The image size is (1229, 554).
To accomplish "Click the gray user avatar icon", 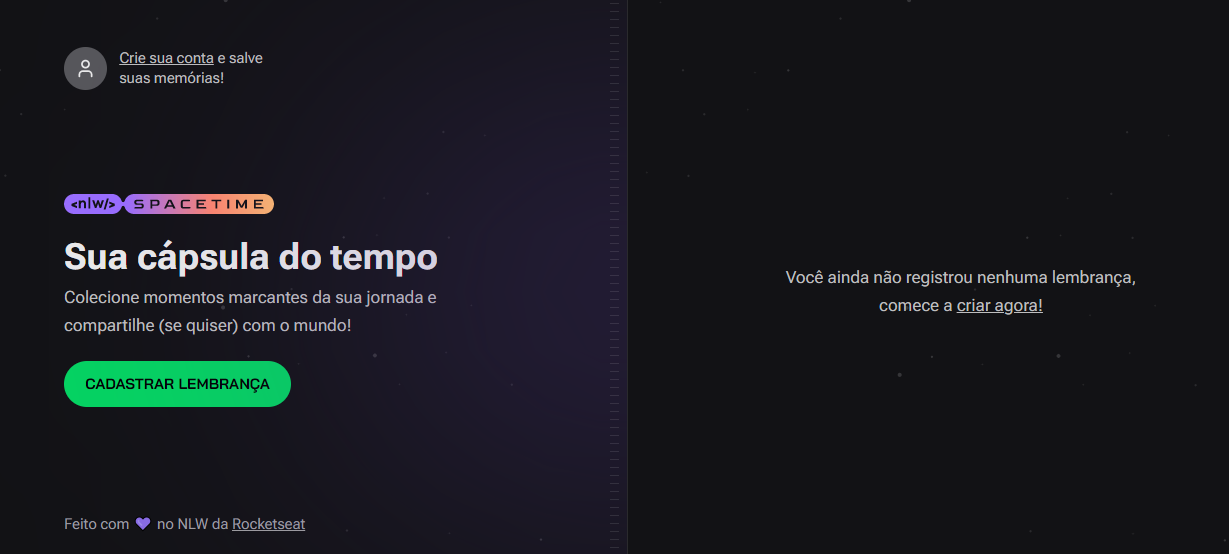I will click(85, 68).
